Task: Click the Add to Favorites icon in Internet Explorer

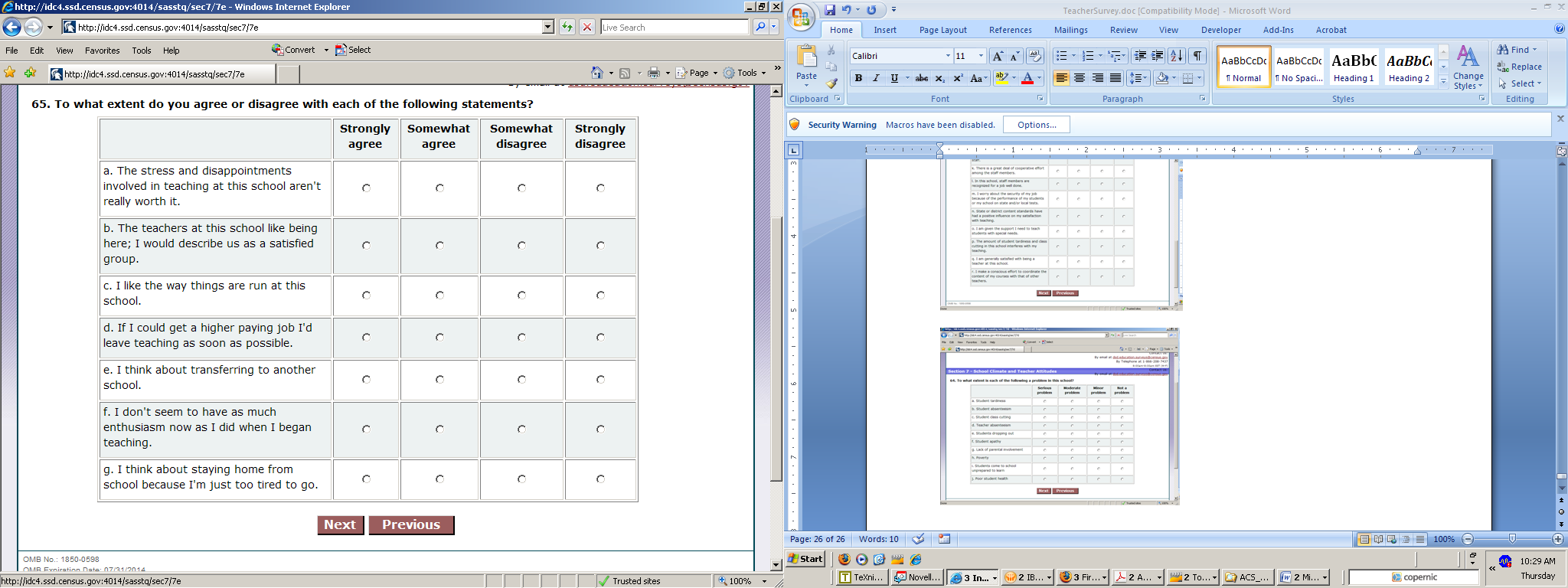Action: point(31,73)
